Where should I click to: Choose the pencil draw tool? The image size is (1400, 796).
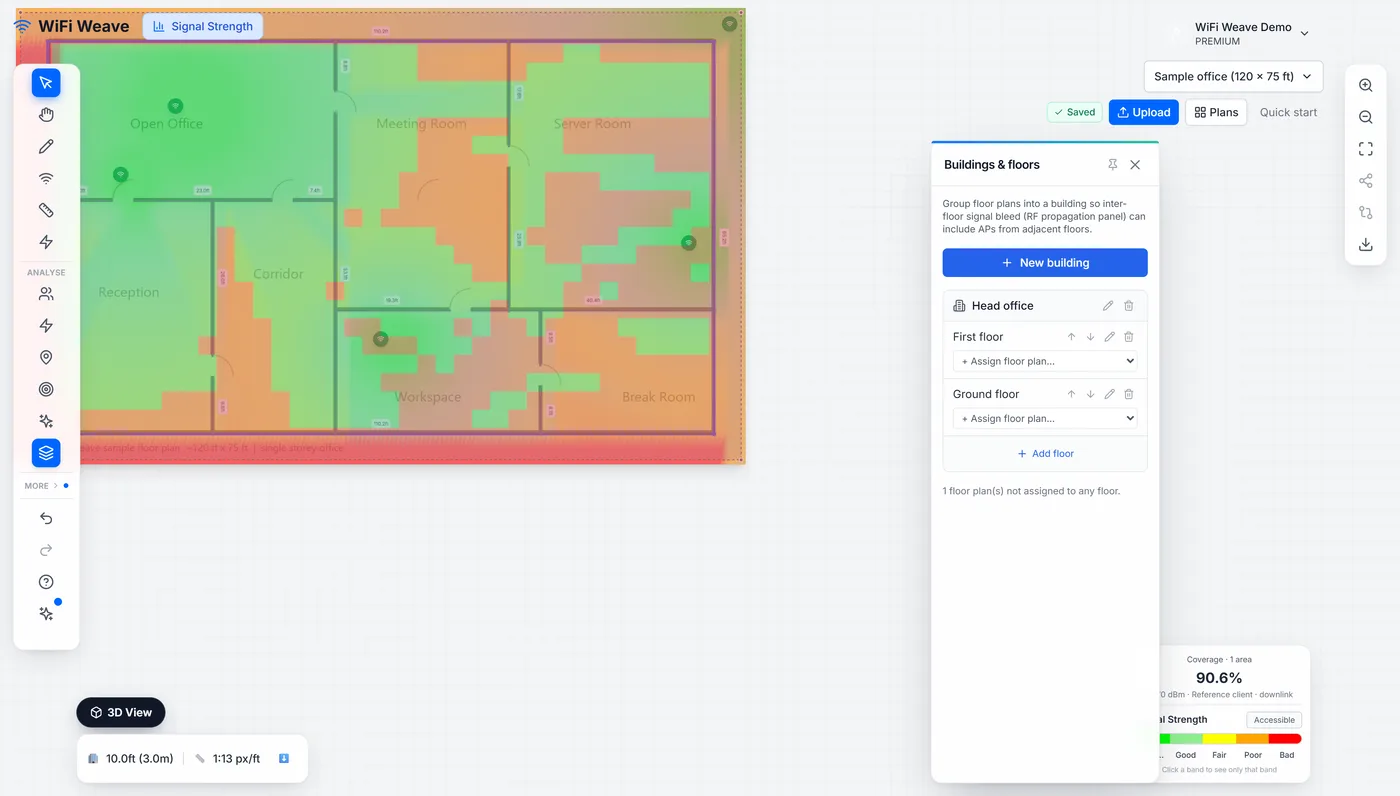pos(46,147)
